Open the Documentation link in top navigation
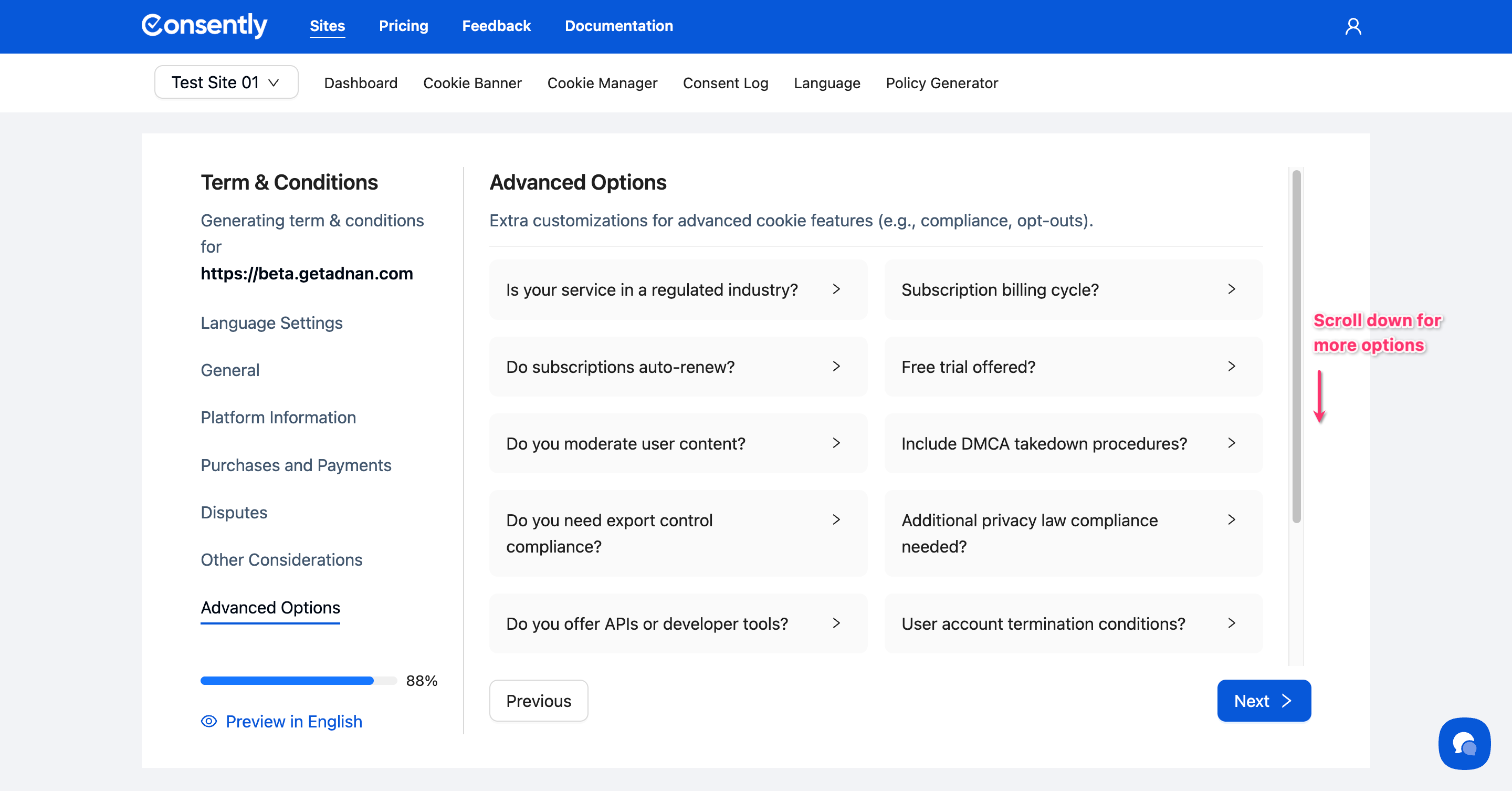Viewport: 1512px width, 791px height. click(x=618, y=26)
